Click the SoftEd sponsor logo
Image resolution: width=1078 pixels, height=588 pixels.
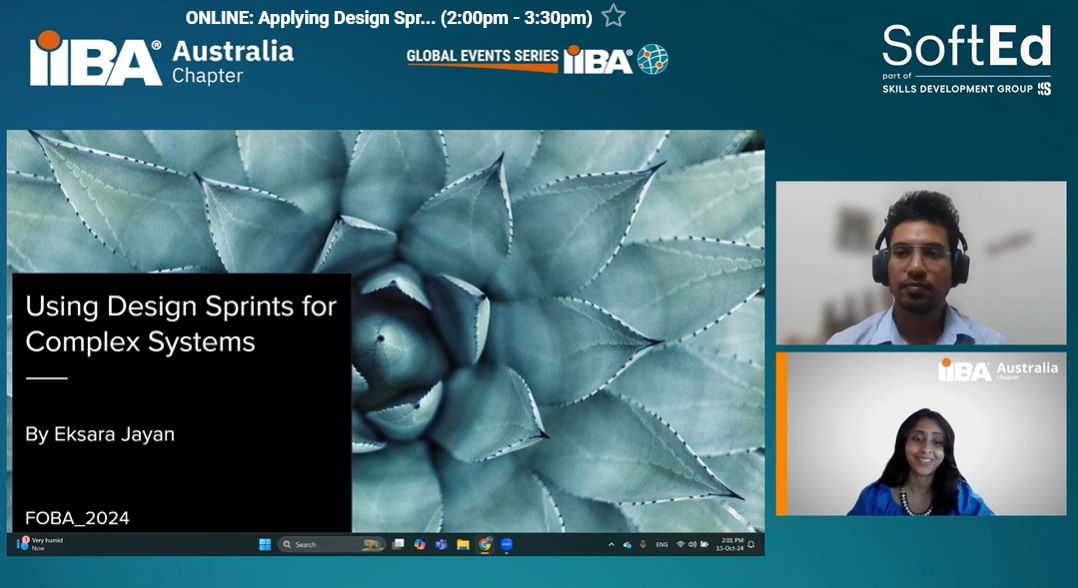pyautogui.click(x=967, y=59)
